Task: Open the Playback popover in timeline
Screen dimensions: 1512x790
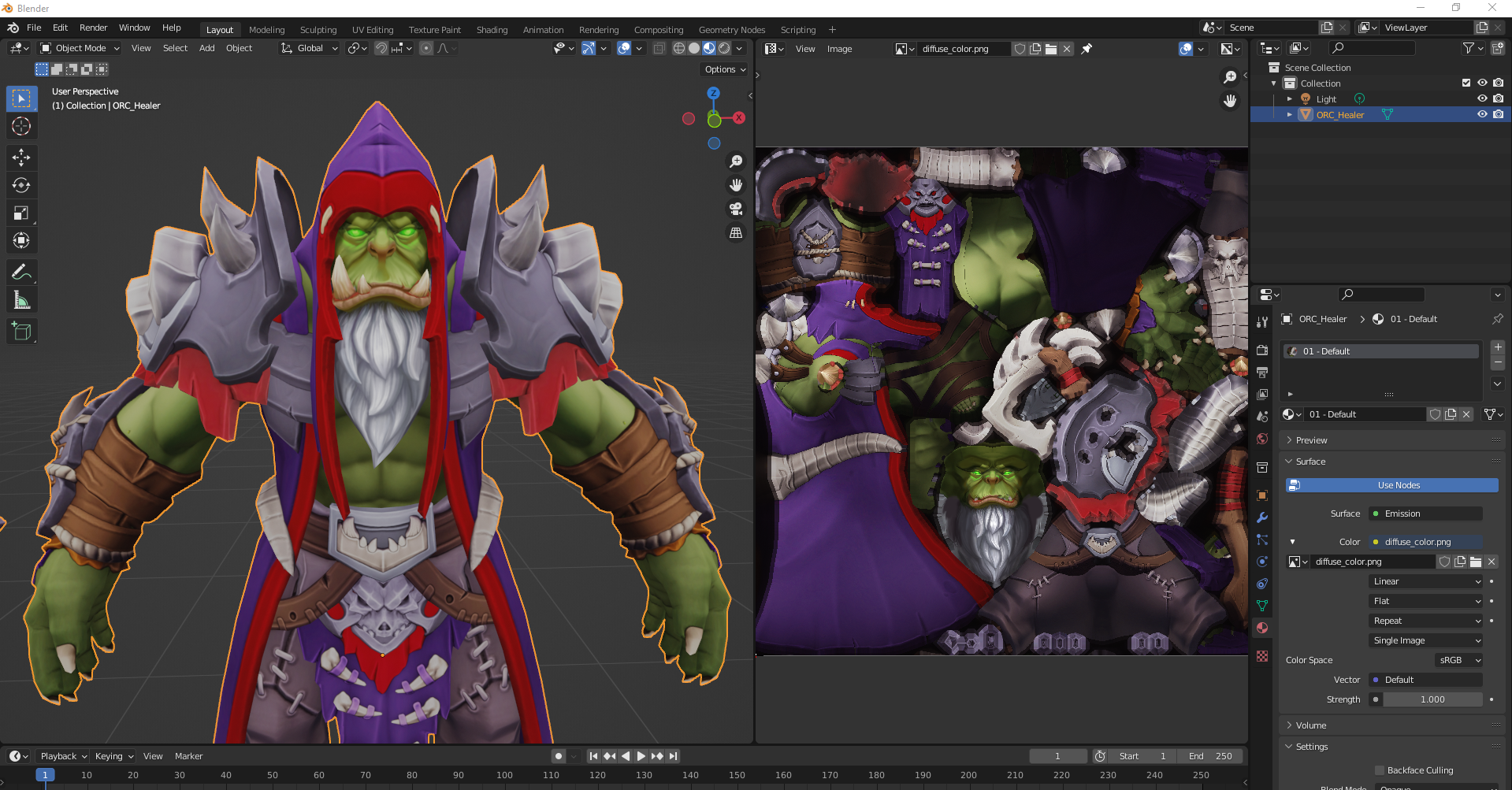Action: click(x=63, y=756)
